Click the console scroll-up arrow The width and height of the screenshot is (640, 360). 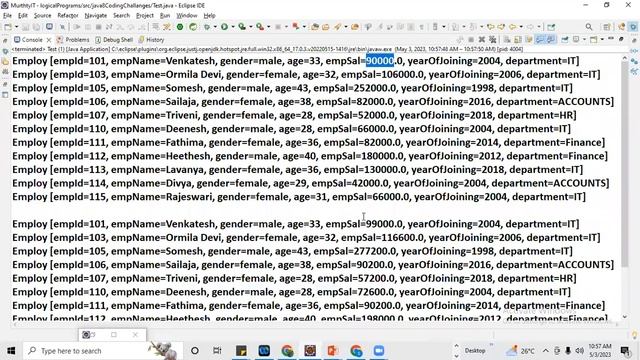coord(624,58)
